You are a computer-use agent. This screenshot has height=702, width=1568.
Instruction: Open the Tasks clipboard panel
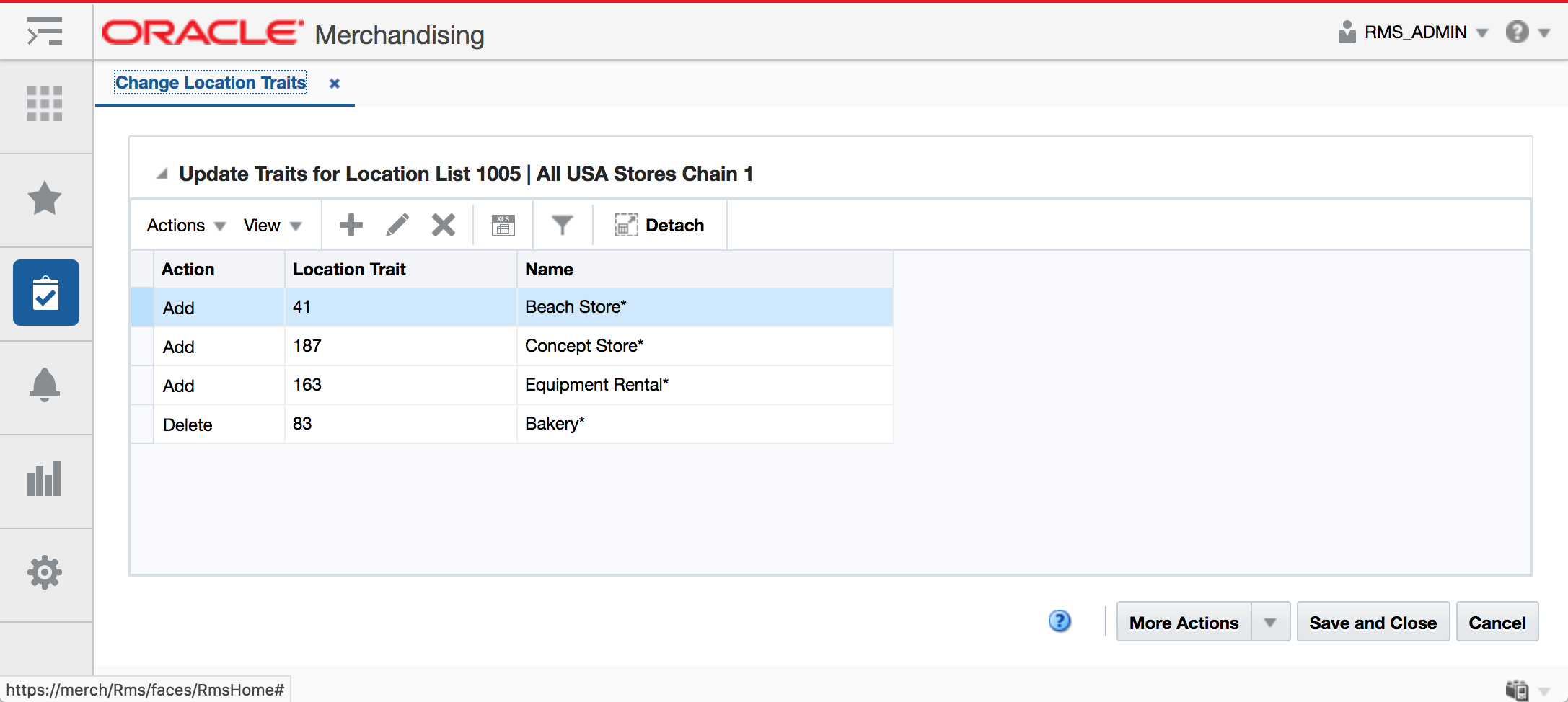click(x=45, y=293)
